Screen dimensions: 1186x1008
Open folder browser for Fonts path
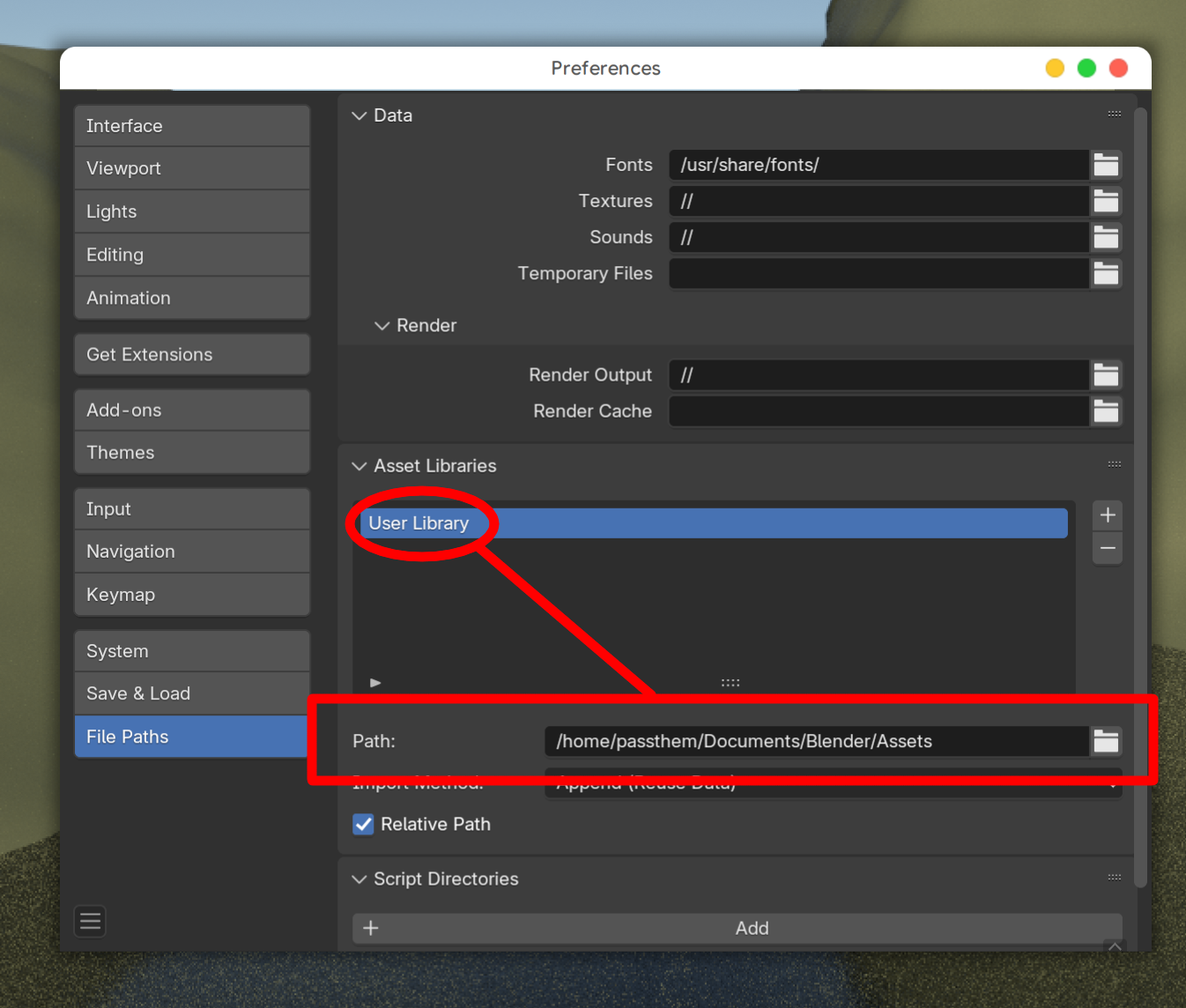click(1106, 165)
